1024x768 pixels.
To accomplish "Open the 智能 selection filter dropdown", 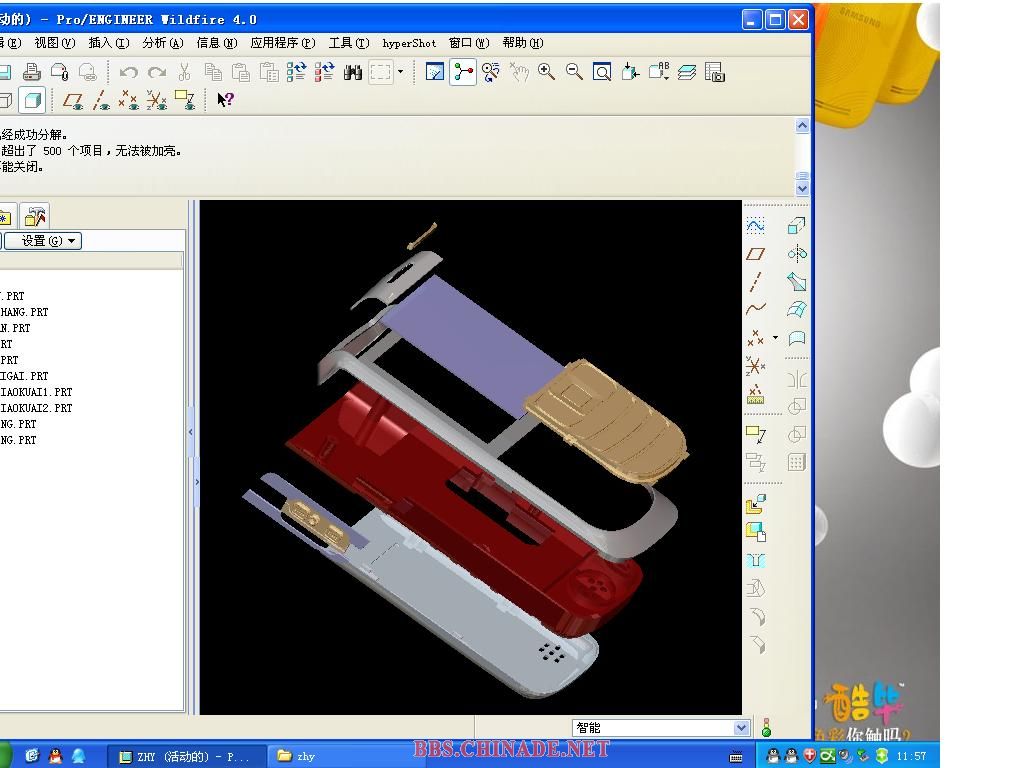I will tap(741, 728).
